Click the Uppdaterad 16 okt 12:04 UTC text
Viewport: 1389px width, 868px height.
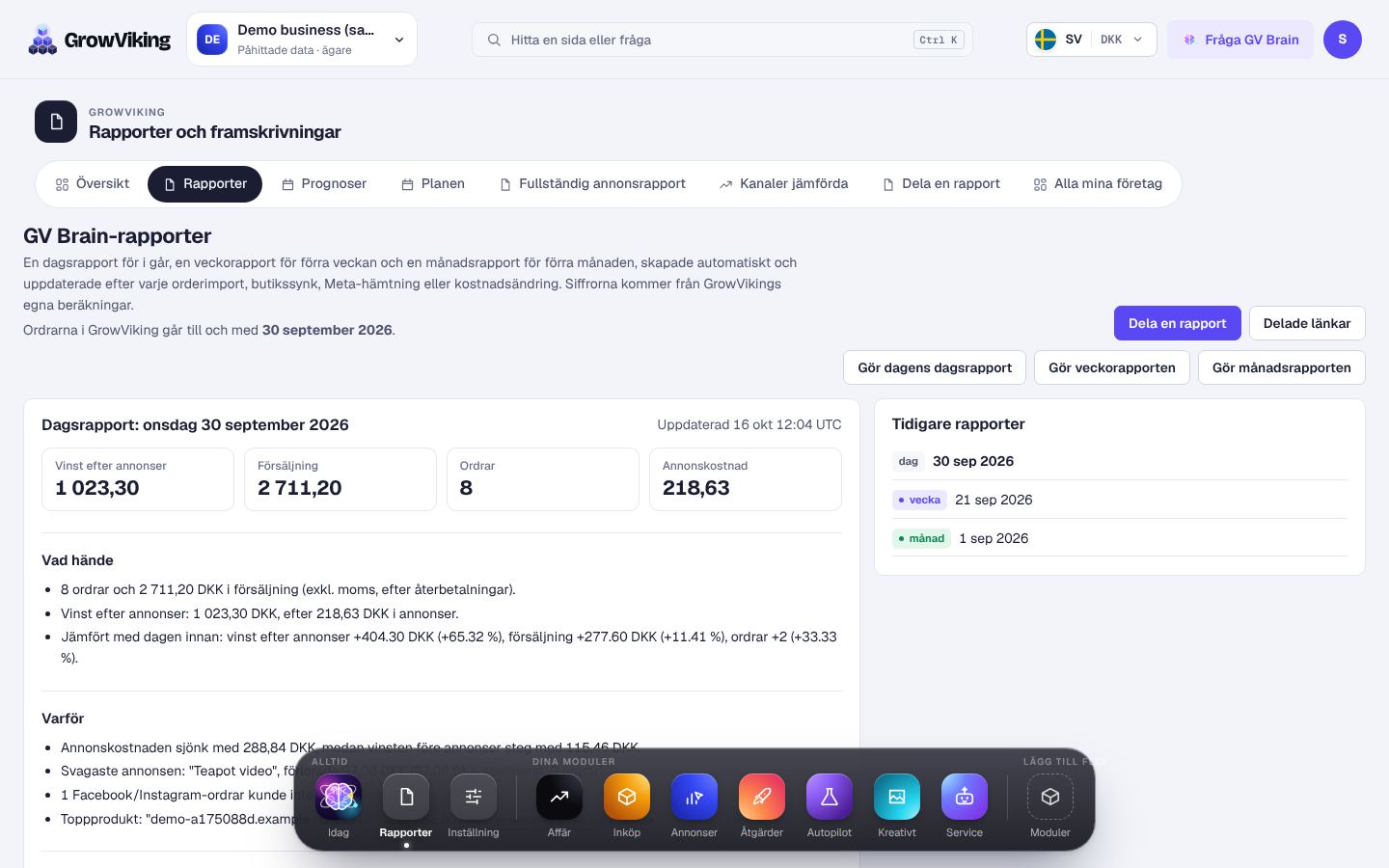(x=749, y=424)
